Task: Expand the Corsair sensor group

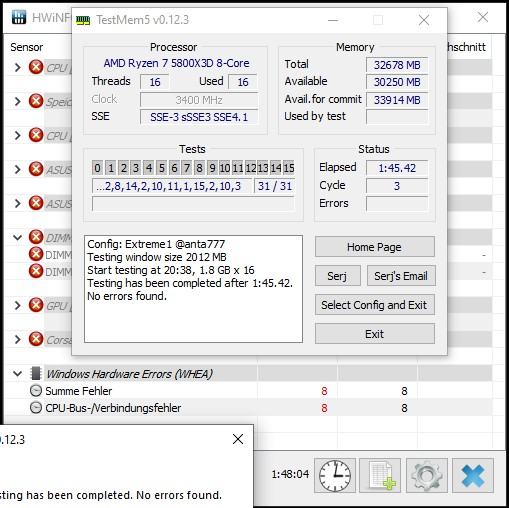Action: (17, 339)
